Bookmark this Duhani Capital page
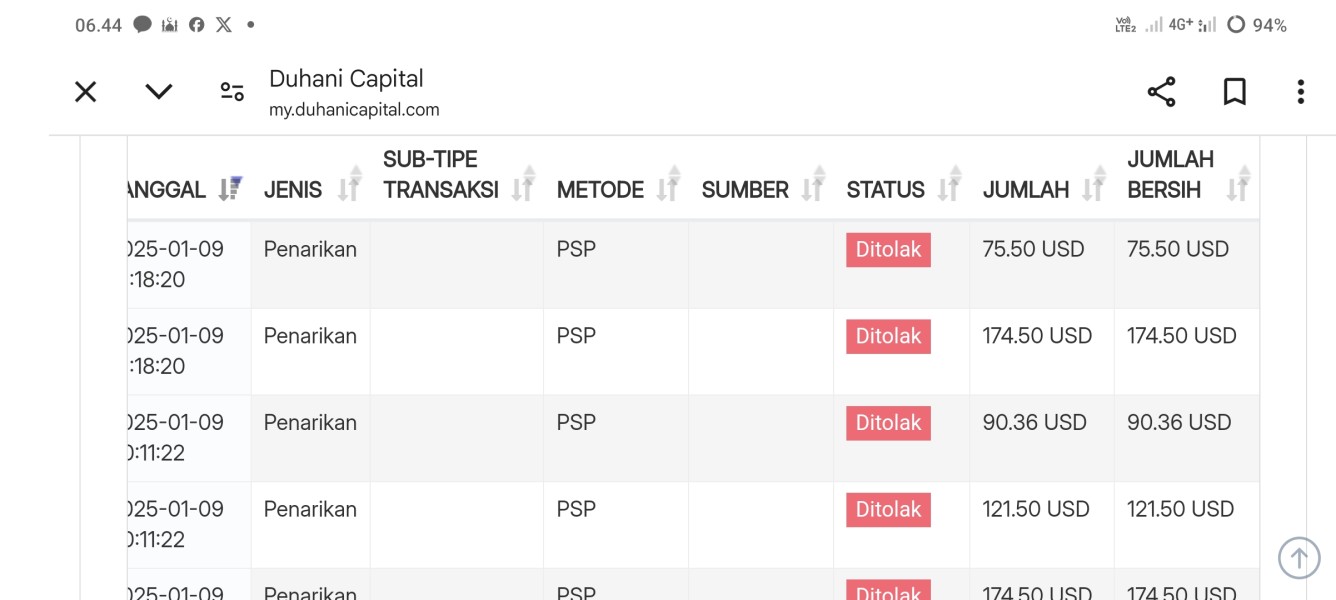The height and width of the screenshot is (600, 1336). 1235,92
